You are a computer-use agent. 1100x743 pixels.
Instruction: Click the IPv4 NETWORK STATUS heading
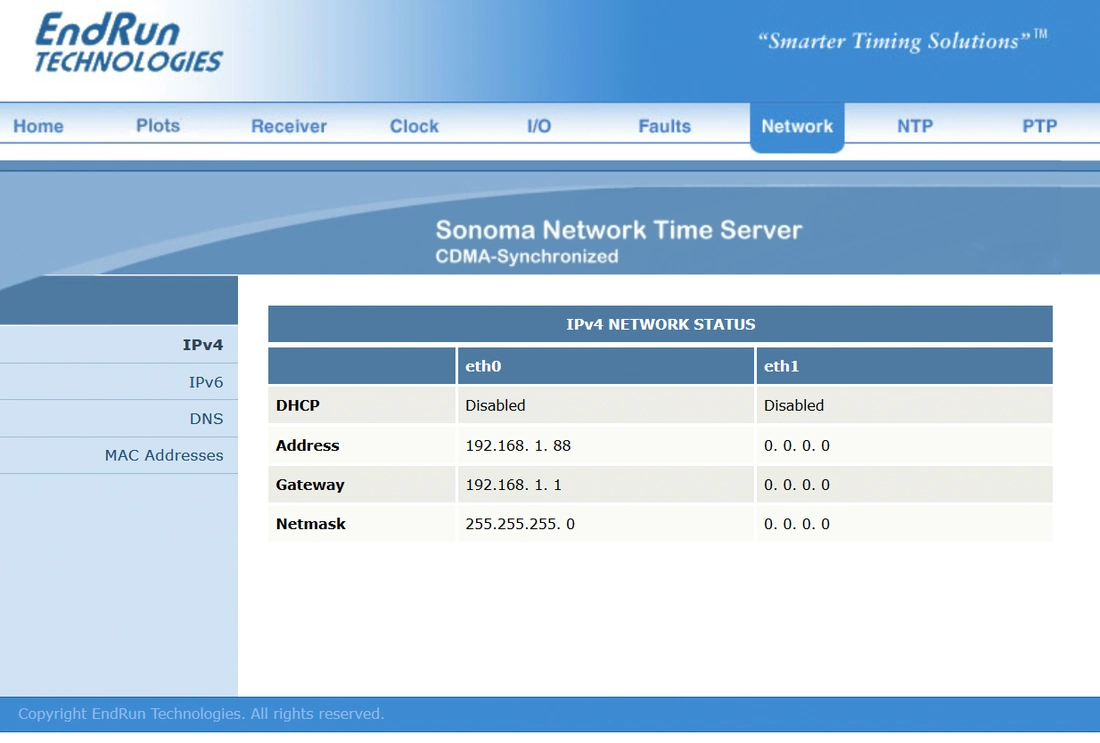coord(660,324)
